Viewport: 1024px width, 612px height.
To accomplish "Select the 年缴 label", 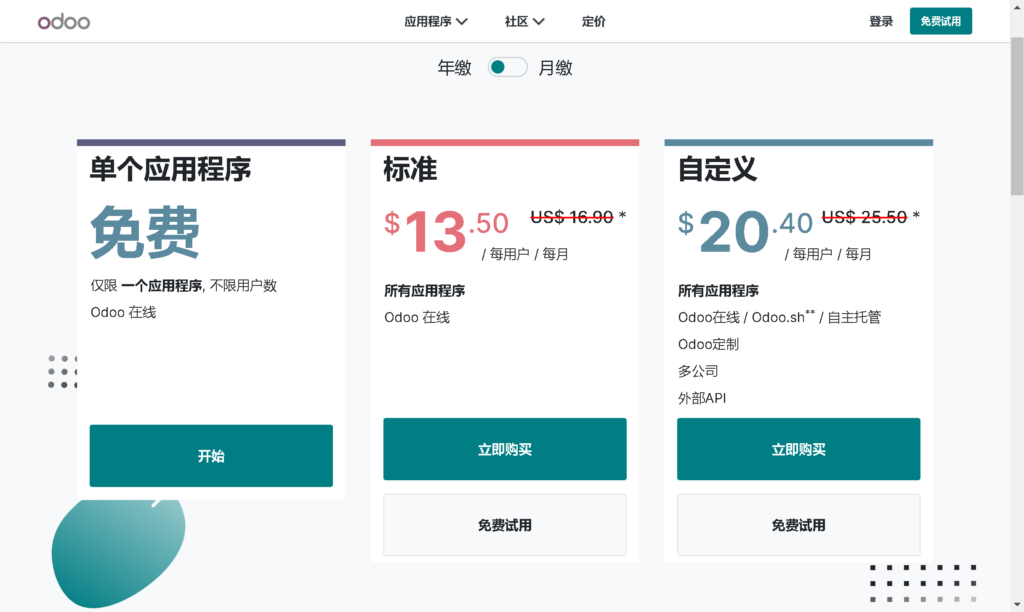I will (455, 68).
